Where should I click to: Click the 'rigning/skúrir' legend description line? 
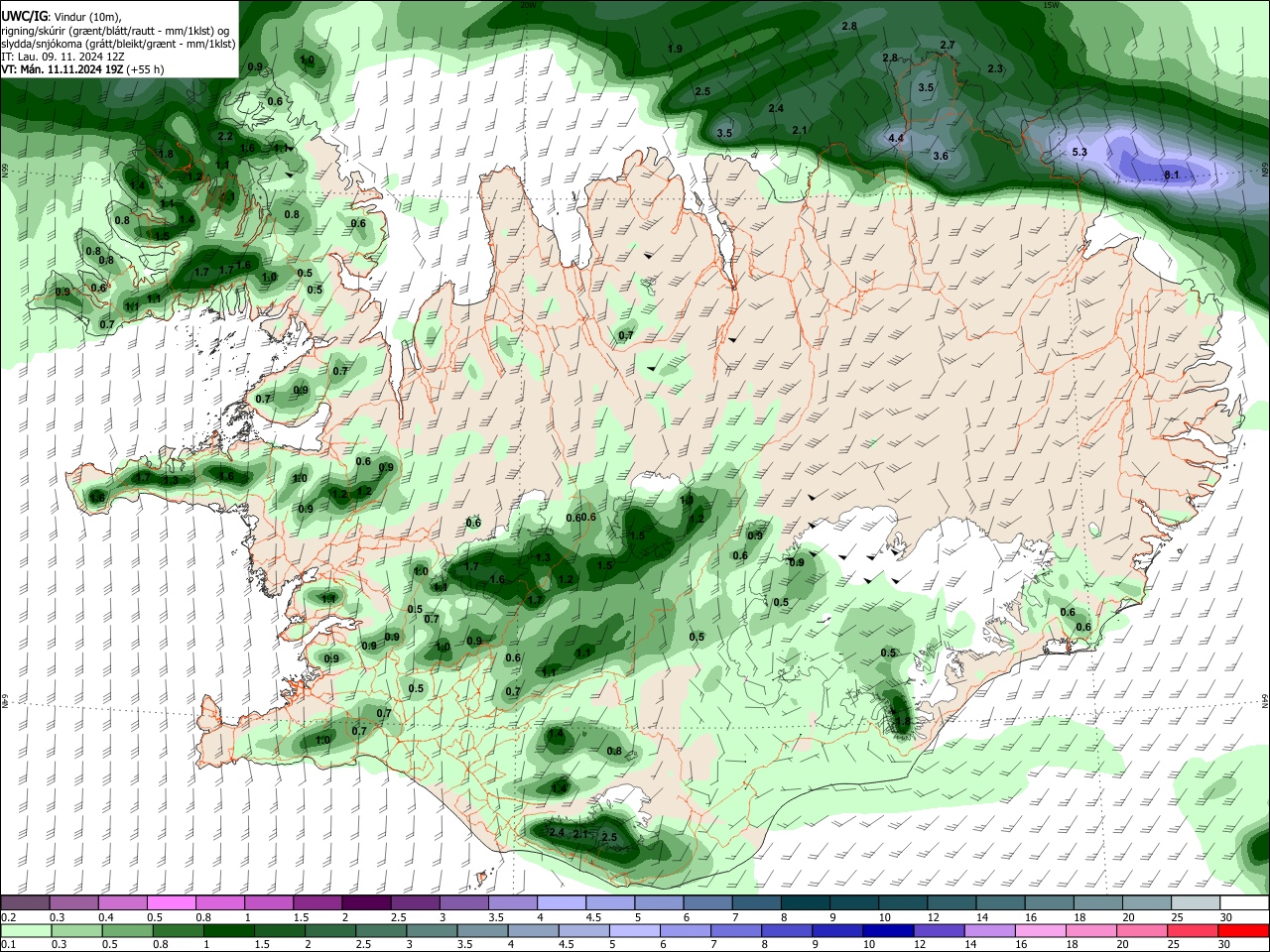pos(117,31)
